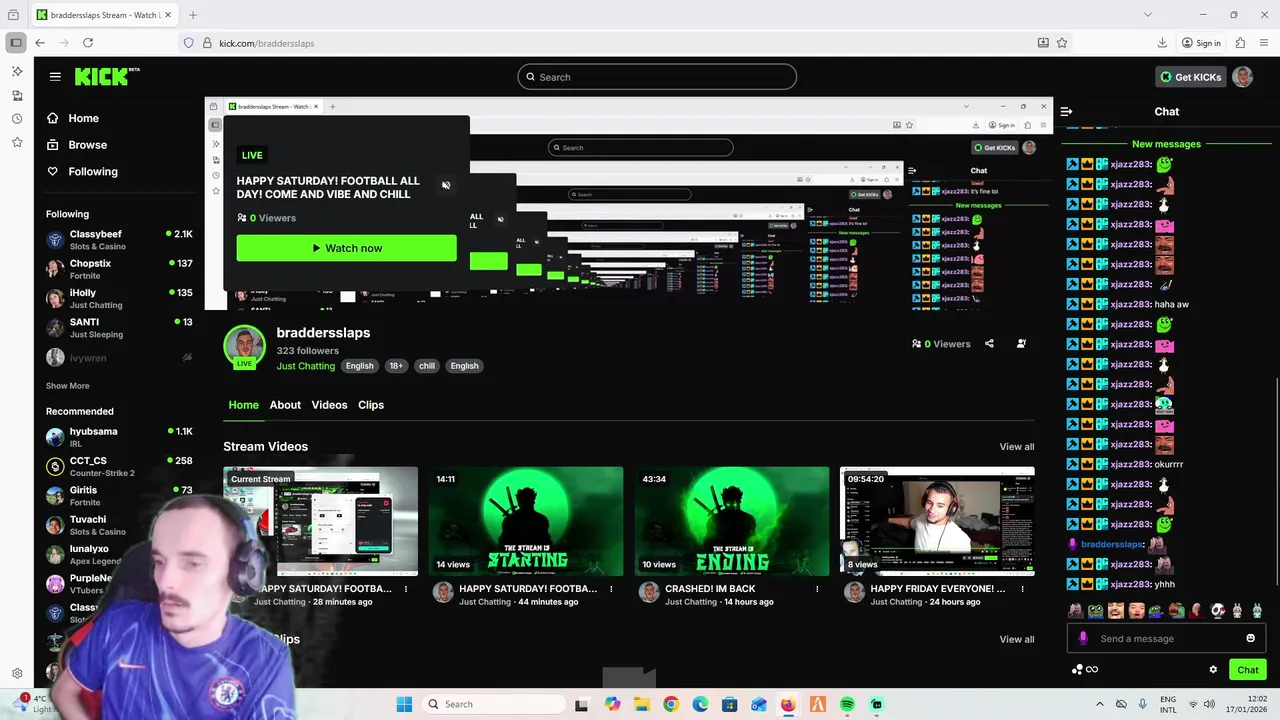Open Firefox history sidebar clock icon
This screenshot has height=720, width=1280.
click(x=17, y=119)
